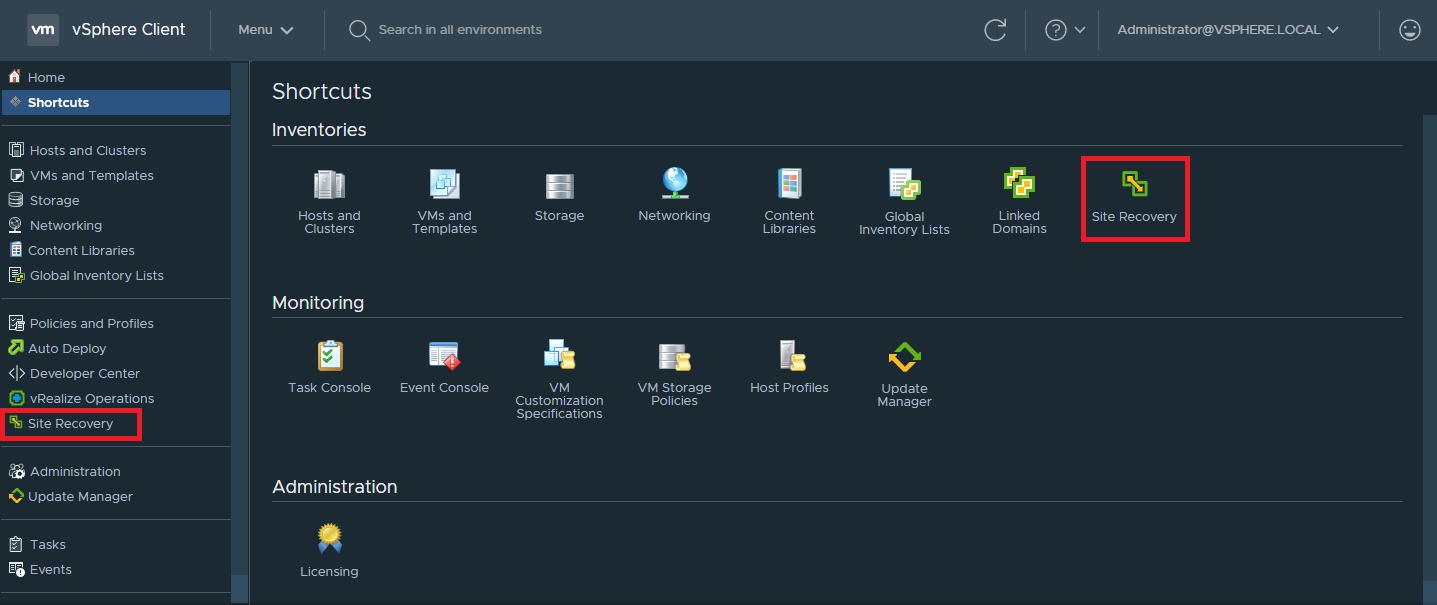Click the vm logo in header
The width and height of the screenshot is (1437, 605).
click(x=43, y=30)
